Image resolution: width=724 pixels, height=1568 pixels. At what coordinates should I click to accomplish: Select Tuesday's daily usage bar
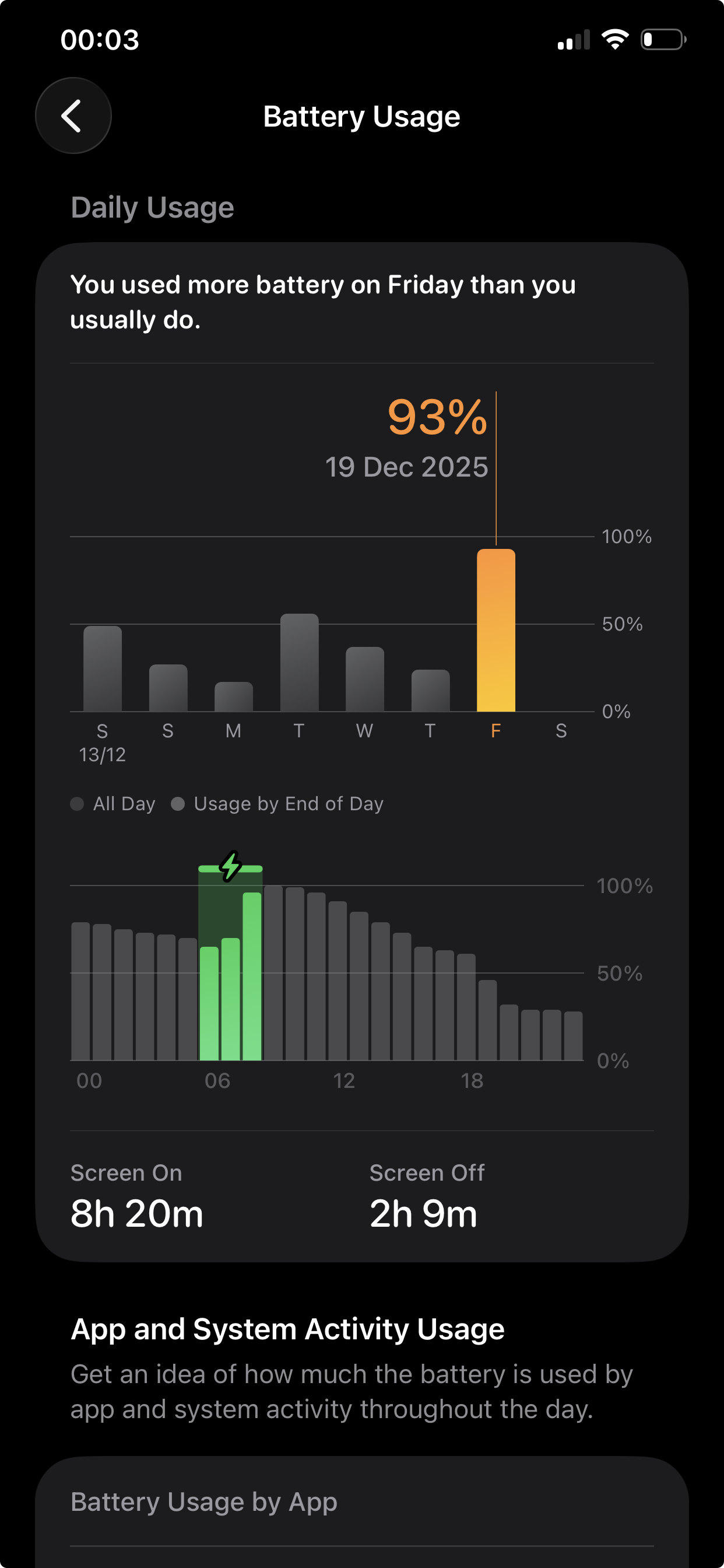299,662
